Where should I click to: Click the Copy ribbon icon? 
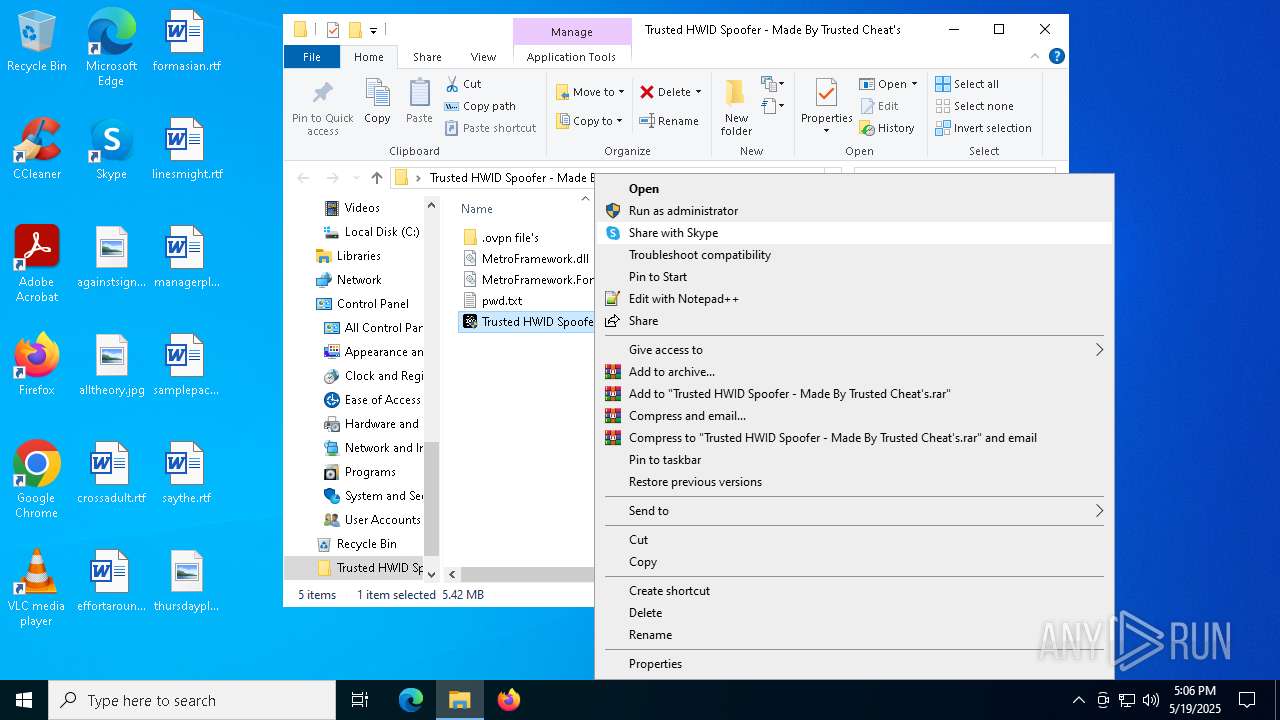tap(377, 102)
